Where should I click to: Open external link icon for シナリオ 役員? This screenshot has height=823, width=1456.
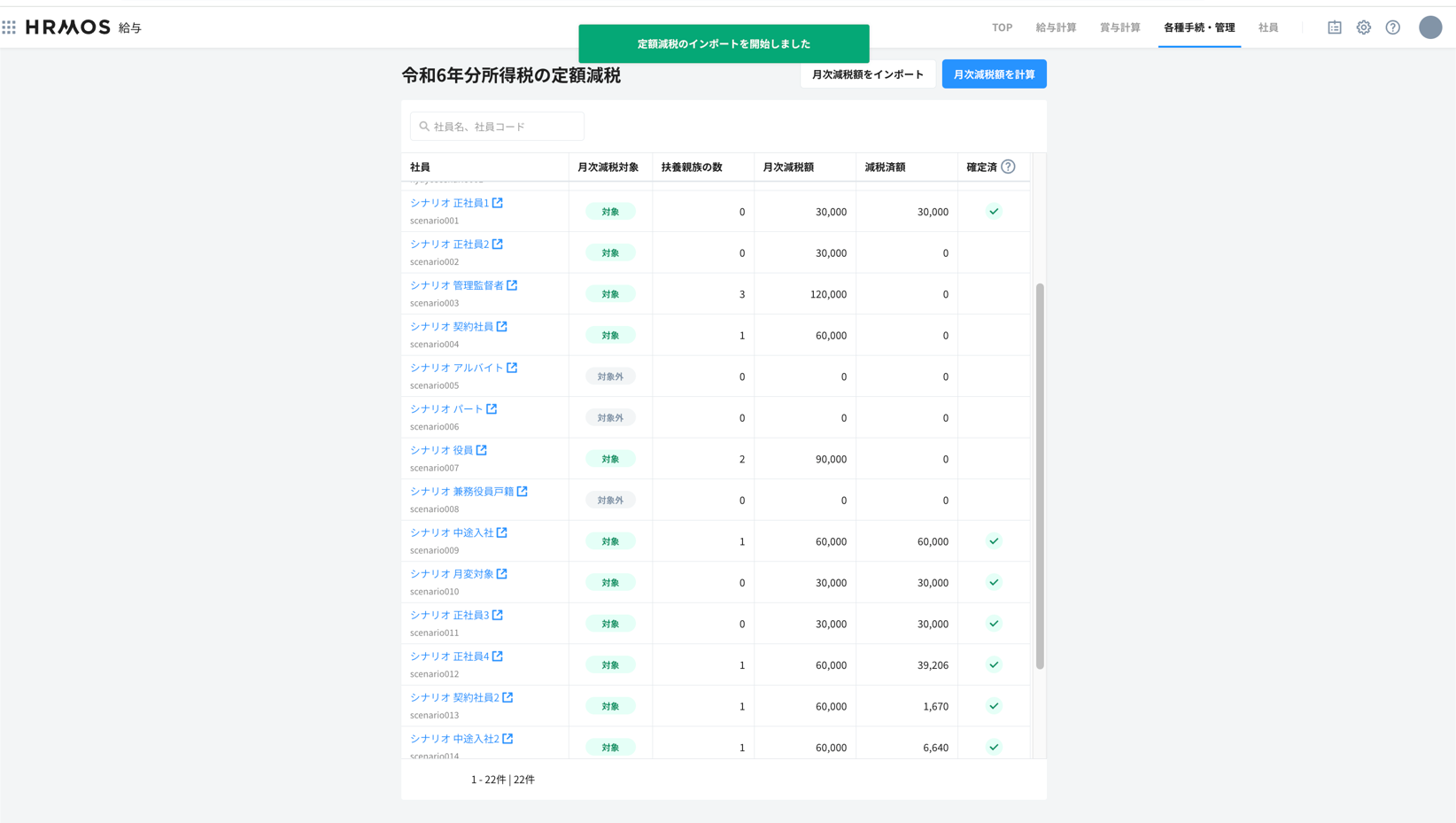[482, 450]
